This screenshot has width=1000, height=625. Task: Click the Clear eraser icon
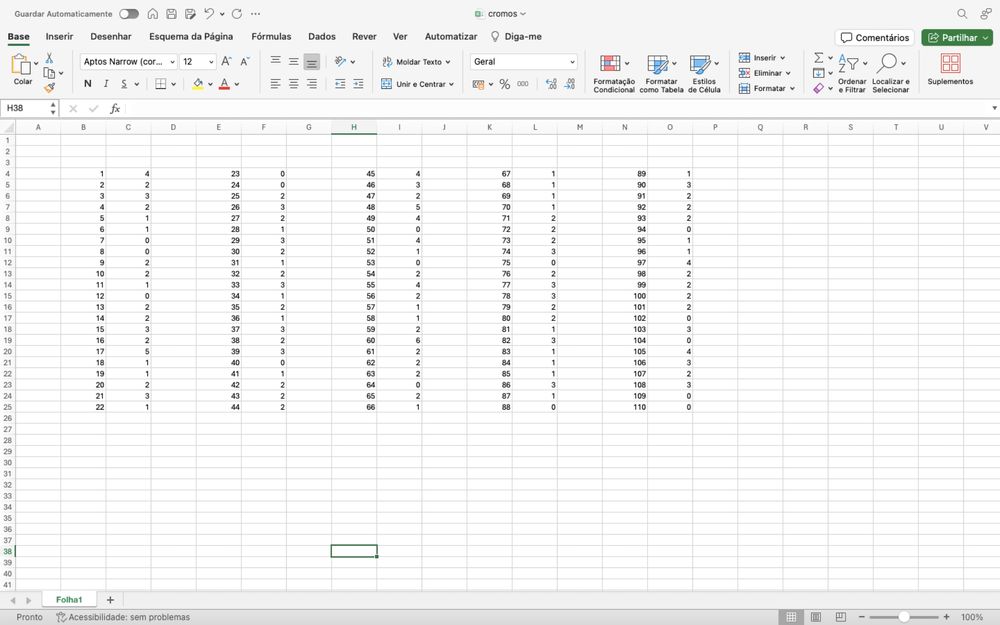coord(819,88)
